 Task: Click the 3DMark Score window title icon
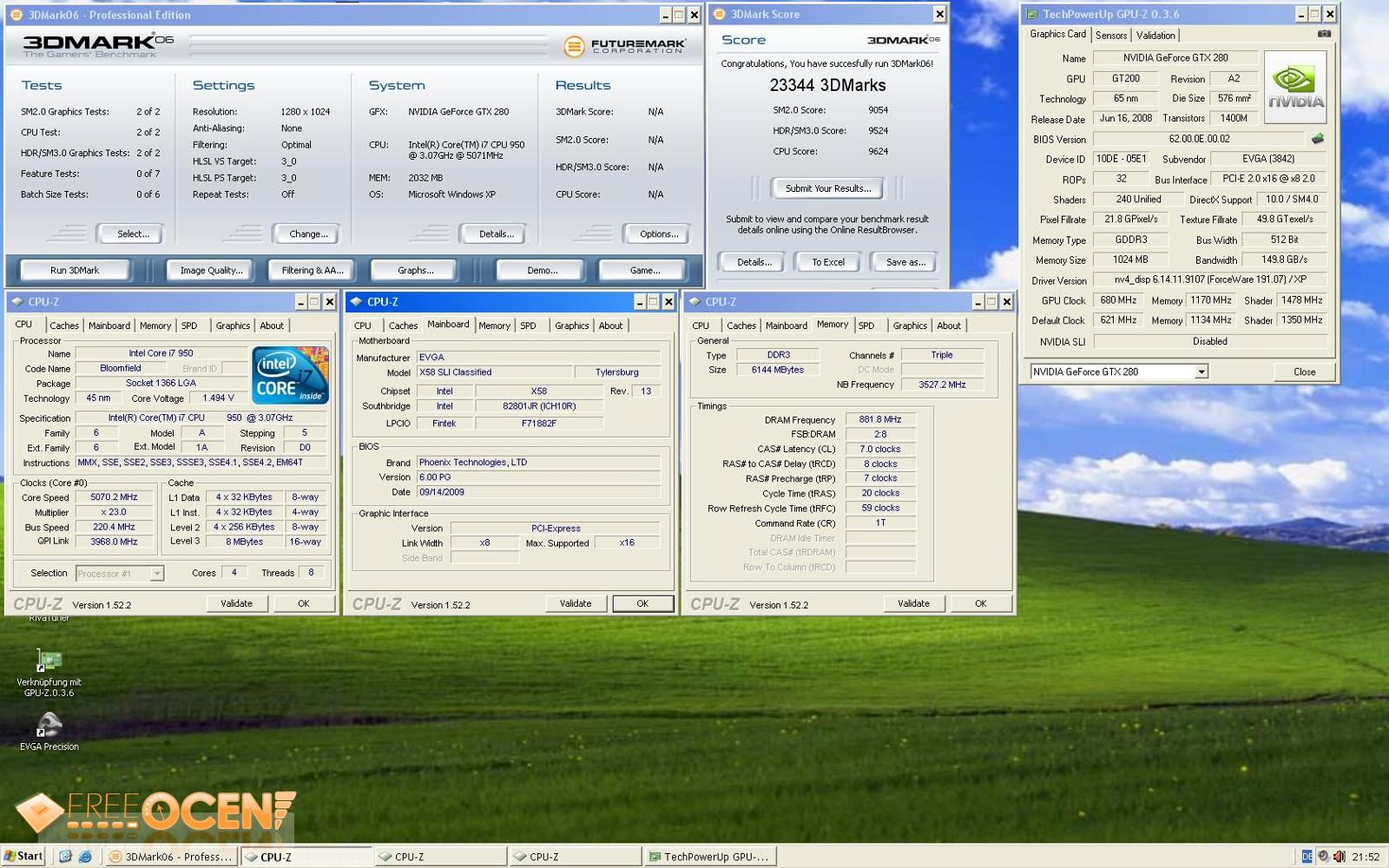[719, 14]
